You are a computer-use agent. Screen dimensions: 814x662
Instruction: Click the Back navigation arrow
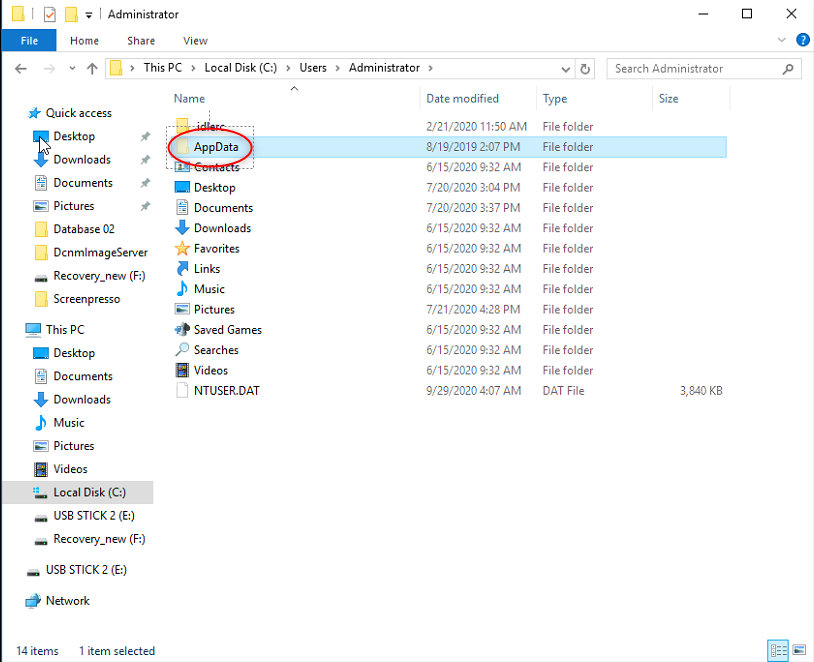(x=22, y=69)
